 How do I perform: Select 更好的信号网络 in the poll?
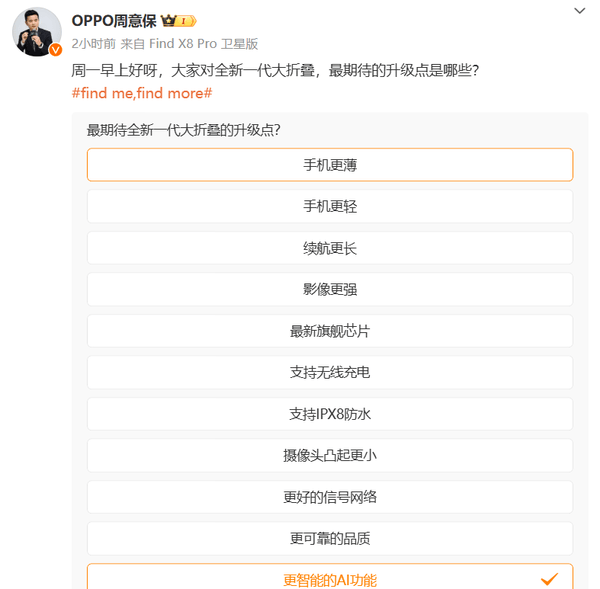click(330, 497)
